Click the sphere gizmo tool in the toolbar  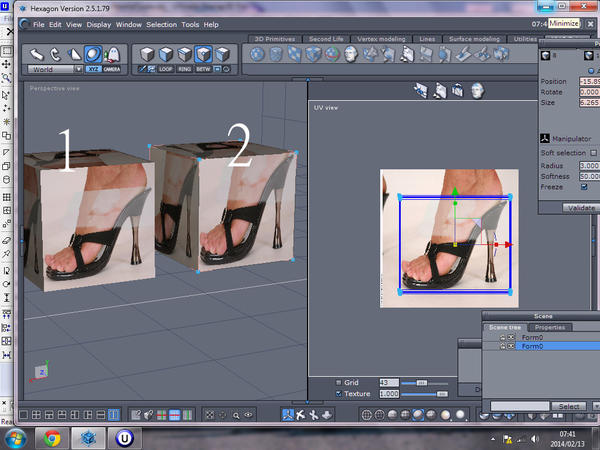pyautogui.click(x=333, y=54)
